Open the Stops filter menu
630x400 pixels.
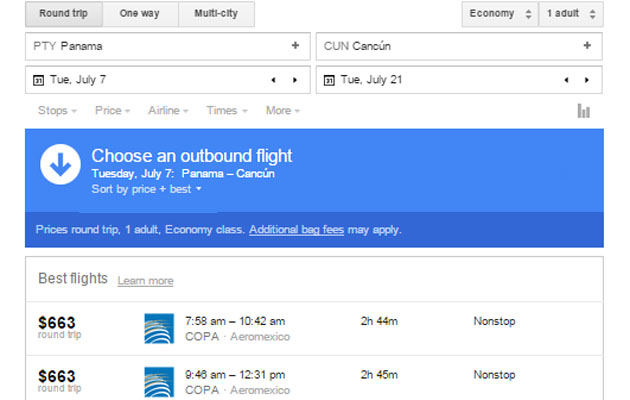tap(57, 110)
